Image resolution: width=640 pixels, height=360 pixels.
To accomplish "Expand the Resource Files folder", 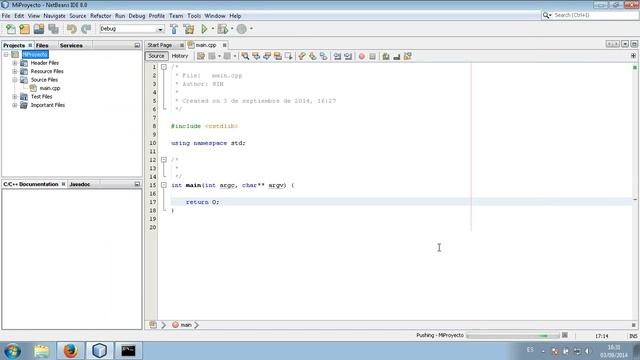I will click(15, 71).
